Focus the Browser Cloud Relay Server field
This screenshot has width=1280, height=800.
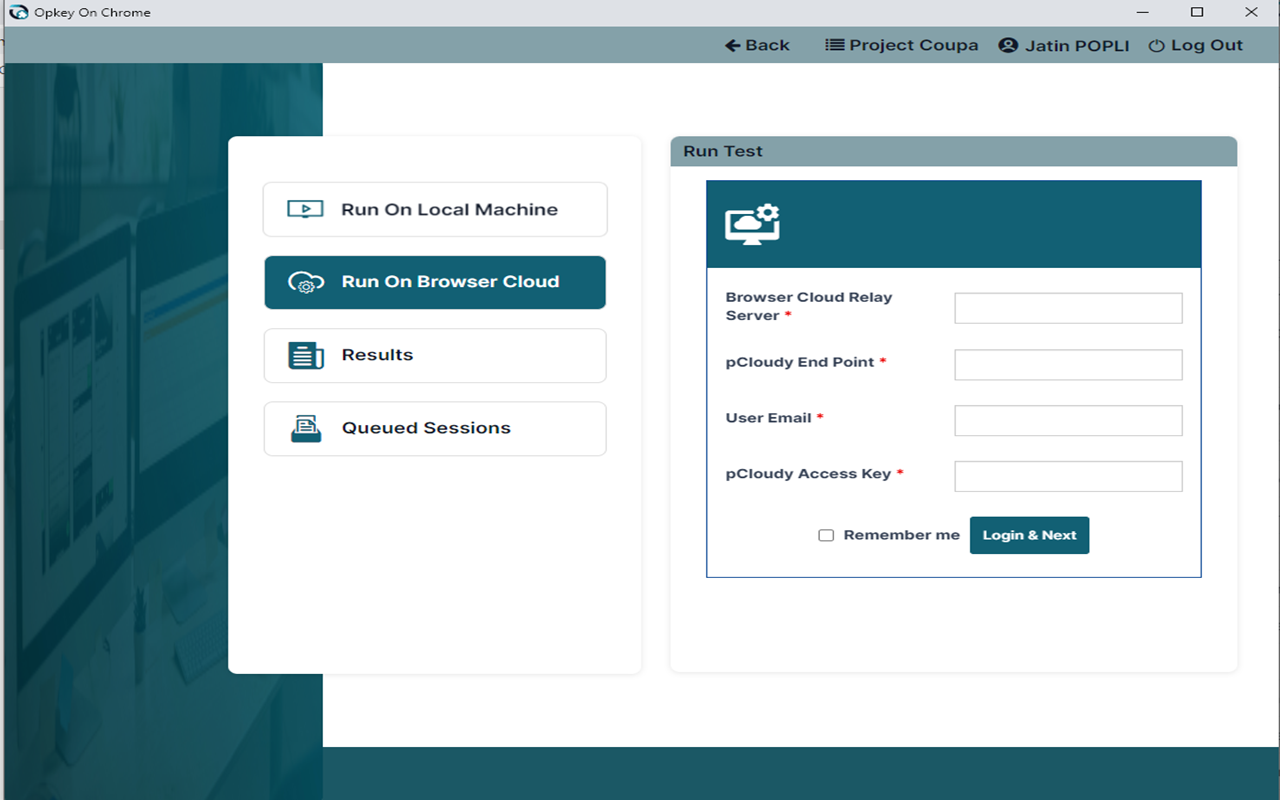1068,308
